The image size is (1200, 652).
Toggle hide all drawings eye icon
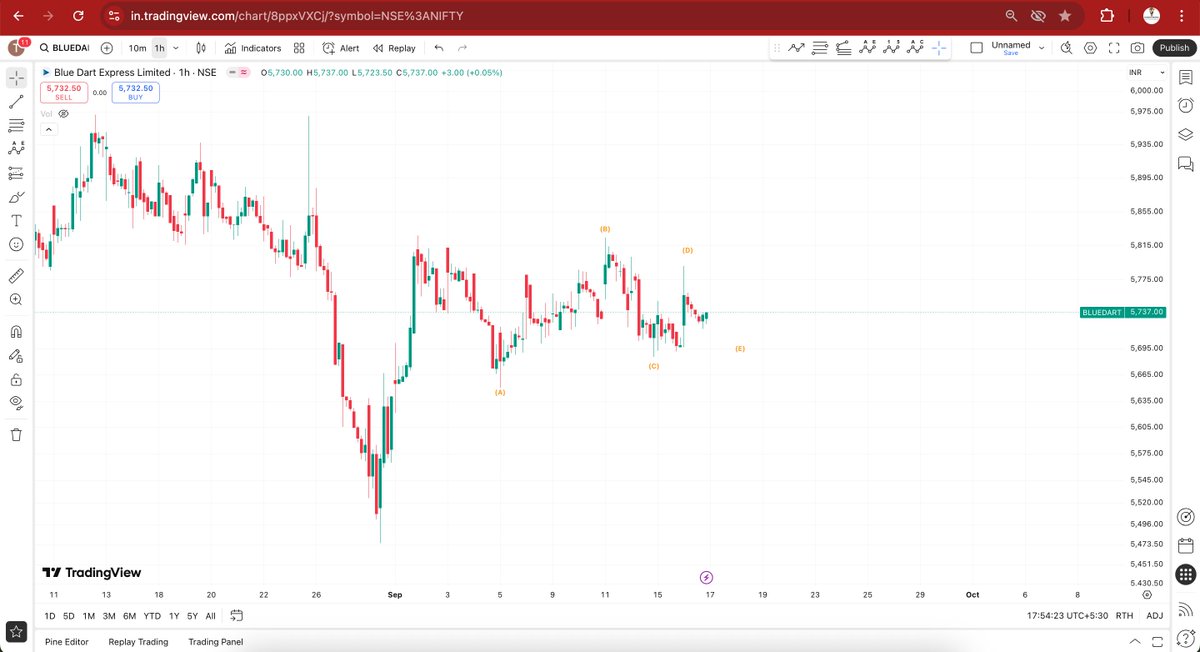(16, 403)
